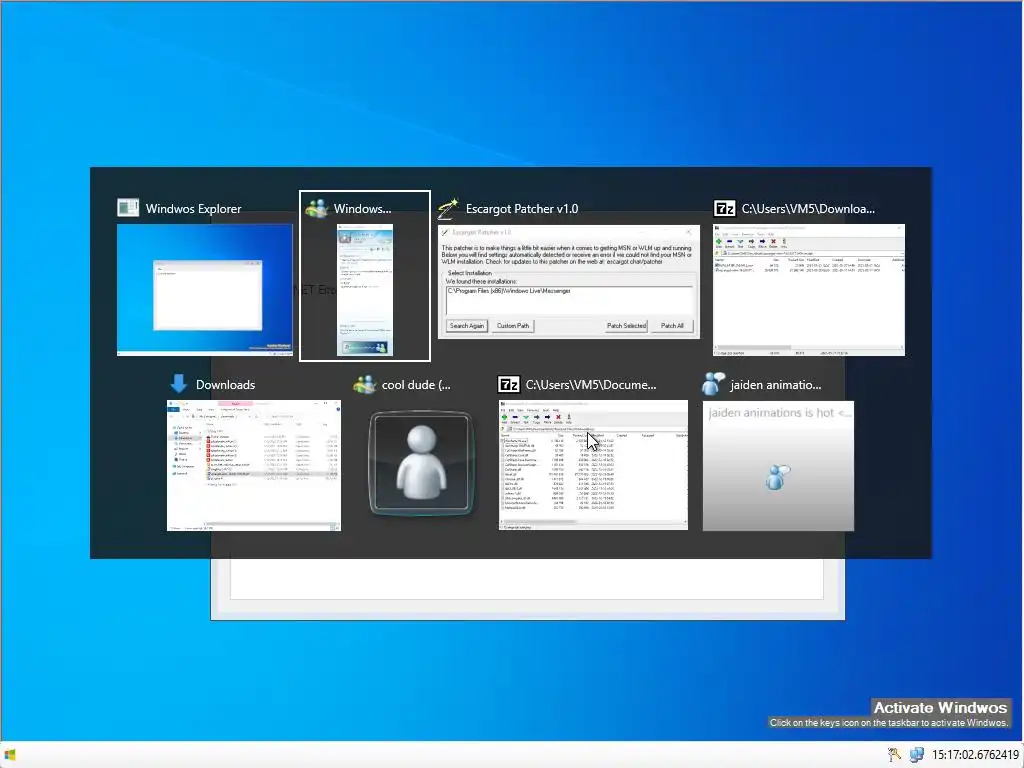Screen dimensions: 1024x768
Task: Click the chat buddy icon beside 'jaiden animatio...'
Action: pos(713,383)
